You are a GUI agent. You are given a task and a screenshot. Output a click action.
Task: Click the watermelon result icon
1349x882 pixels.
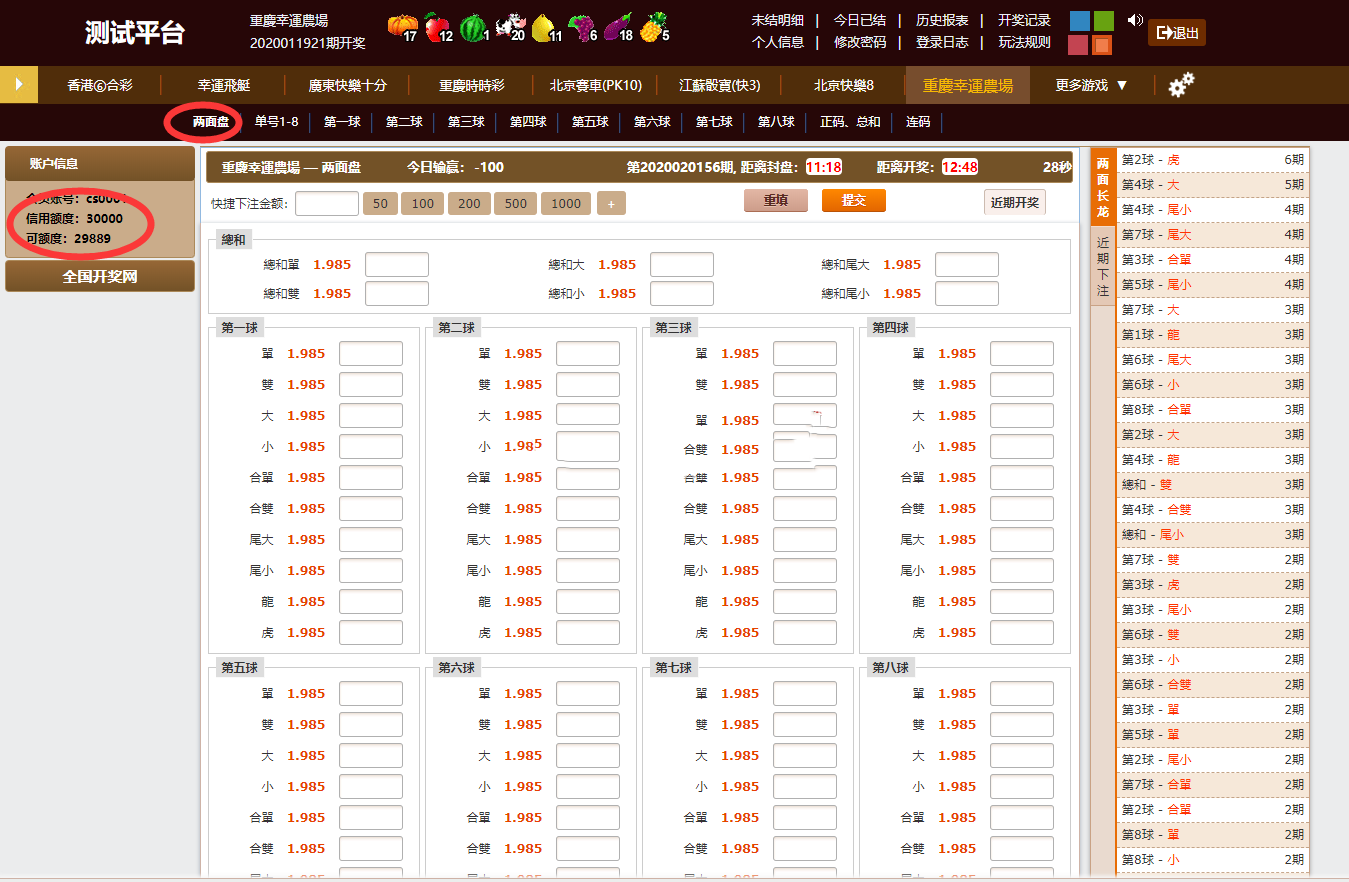click(472, 27)
